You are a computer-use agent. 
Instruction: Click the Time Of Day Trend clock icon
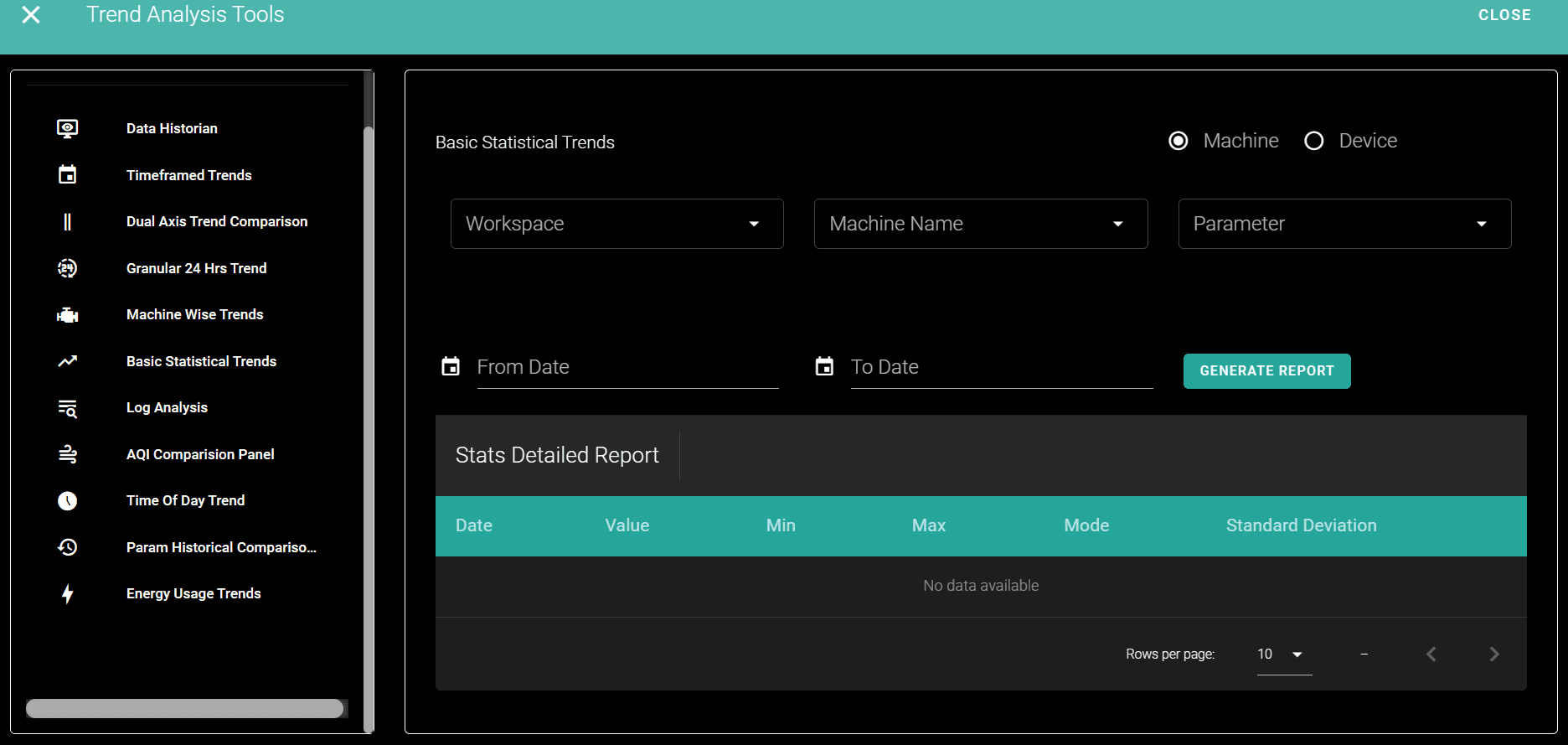[67, 501]
